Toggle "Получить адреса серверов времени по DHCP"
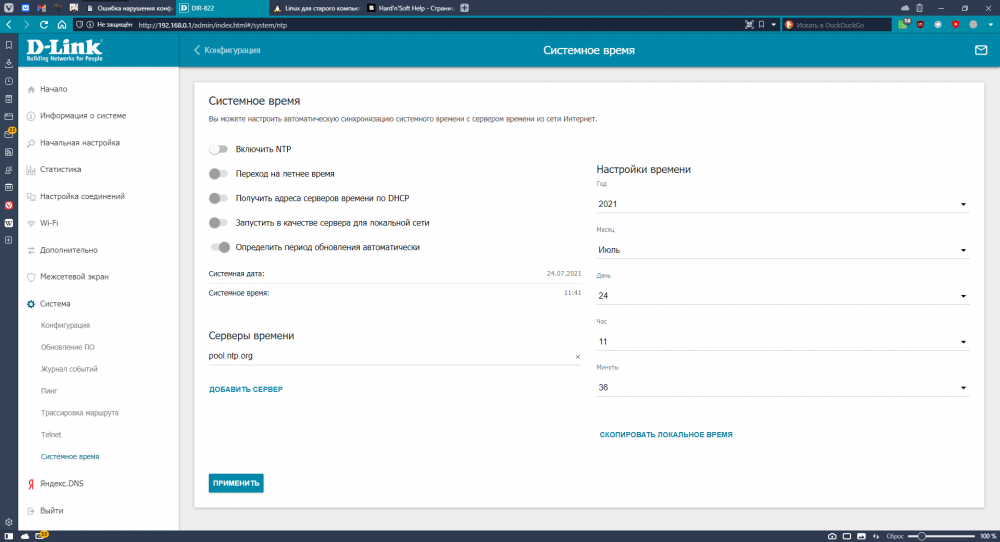 [218, 198]
